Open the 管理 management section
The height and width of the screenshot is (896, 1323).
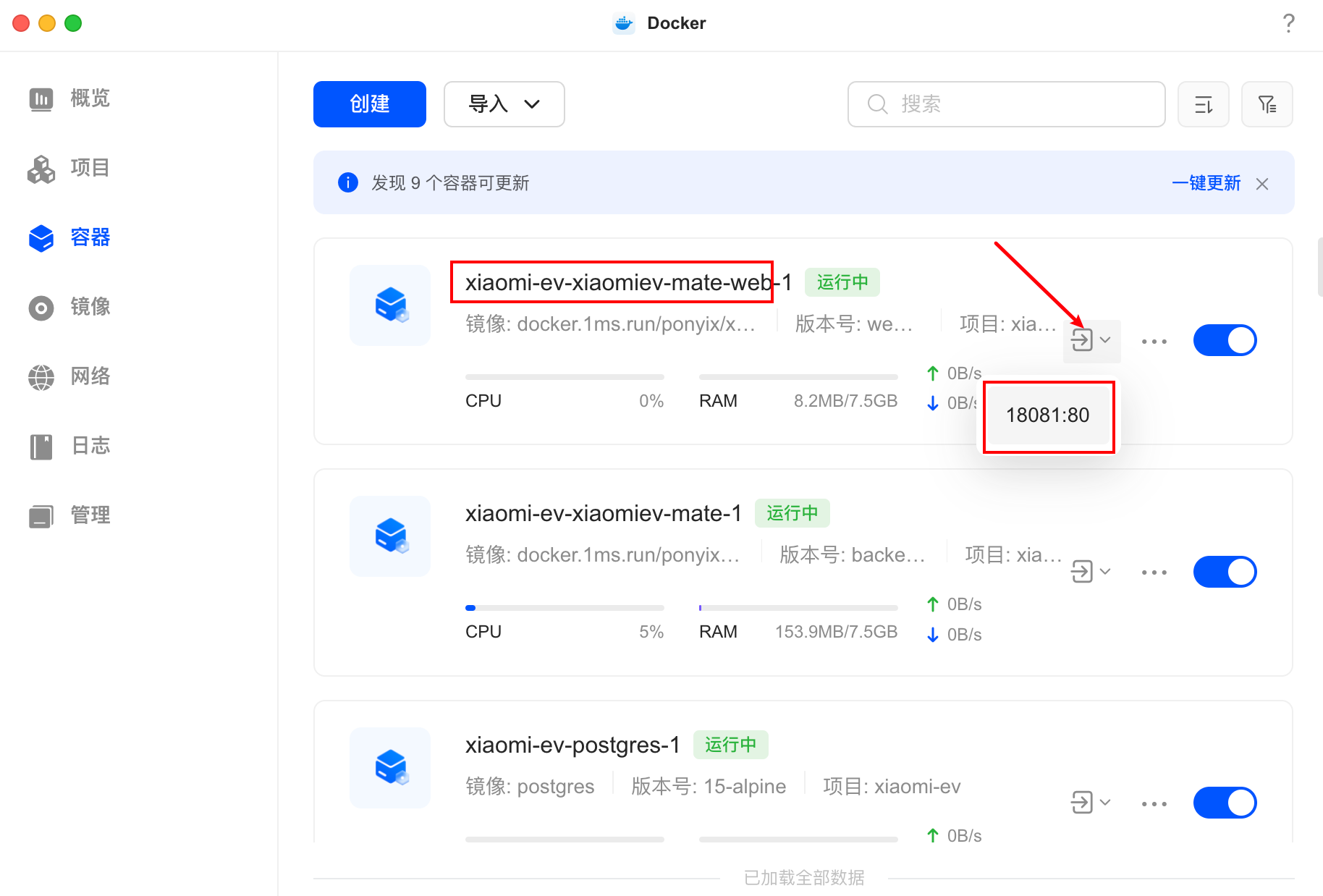pyautogui.click(x=69, y=515)
